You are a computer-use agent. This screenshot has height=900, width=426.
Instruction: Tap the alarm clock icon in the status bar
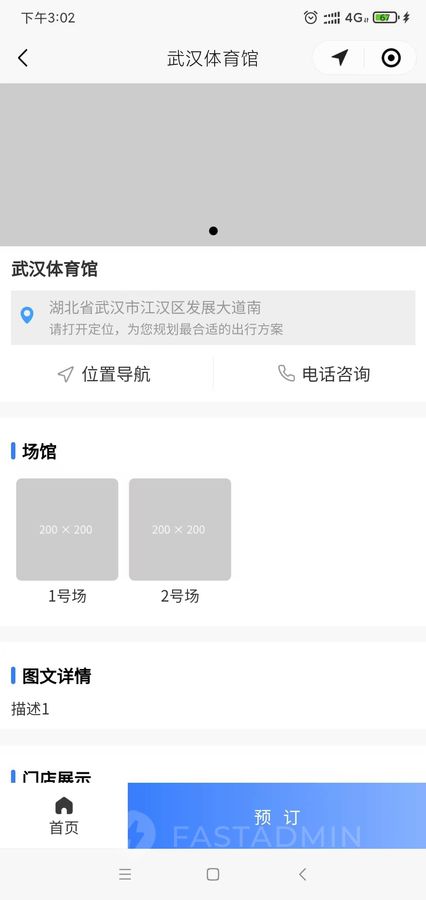coord(311,18)
